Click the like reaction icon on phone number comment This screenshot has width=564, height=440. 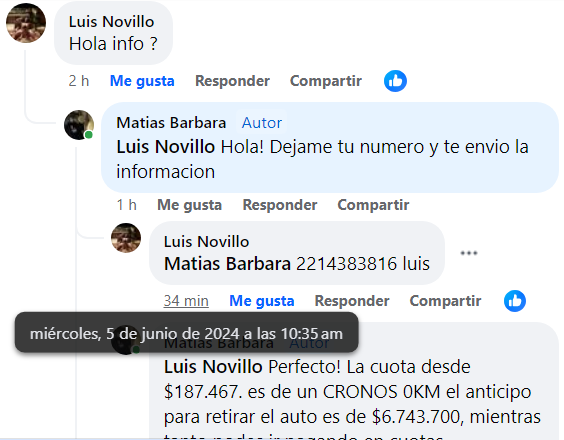pyautogui.click(x=515, y=301)
